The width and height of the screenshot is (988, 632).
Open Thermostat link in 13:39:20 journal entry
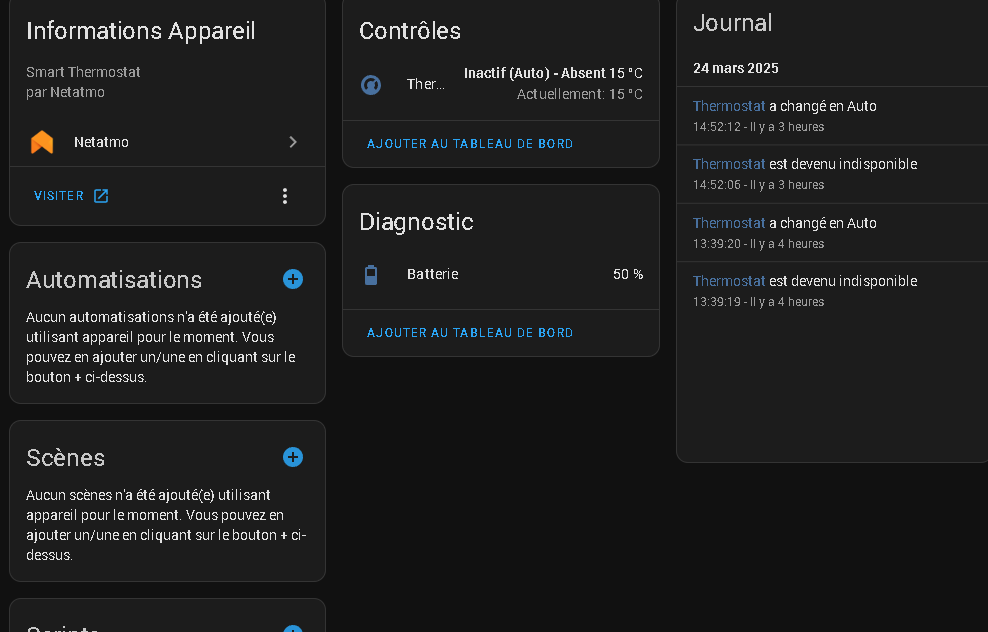729,223
